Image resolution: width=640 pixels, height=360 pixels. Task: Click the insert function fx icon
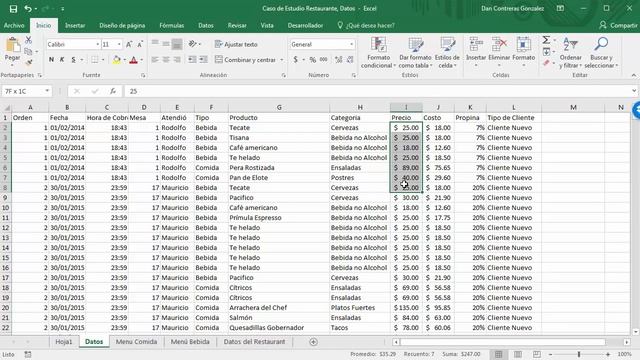113,91
